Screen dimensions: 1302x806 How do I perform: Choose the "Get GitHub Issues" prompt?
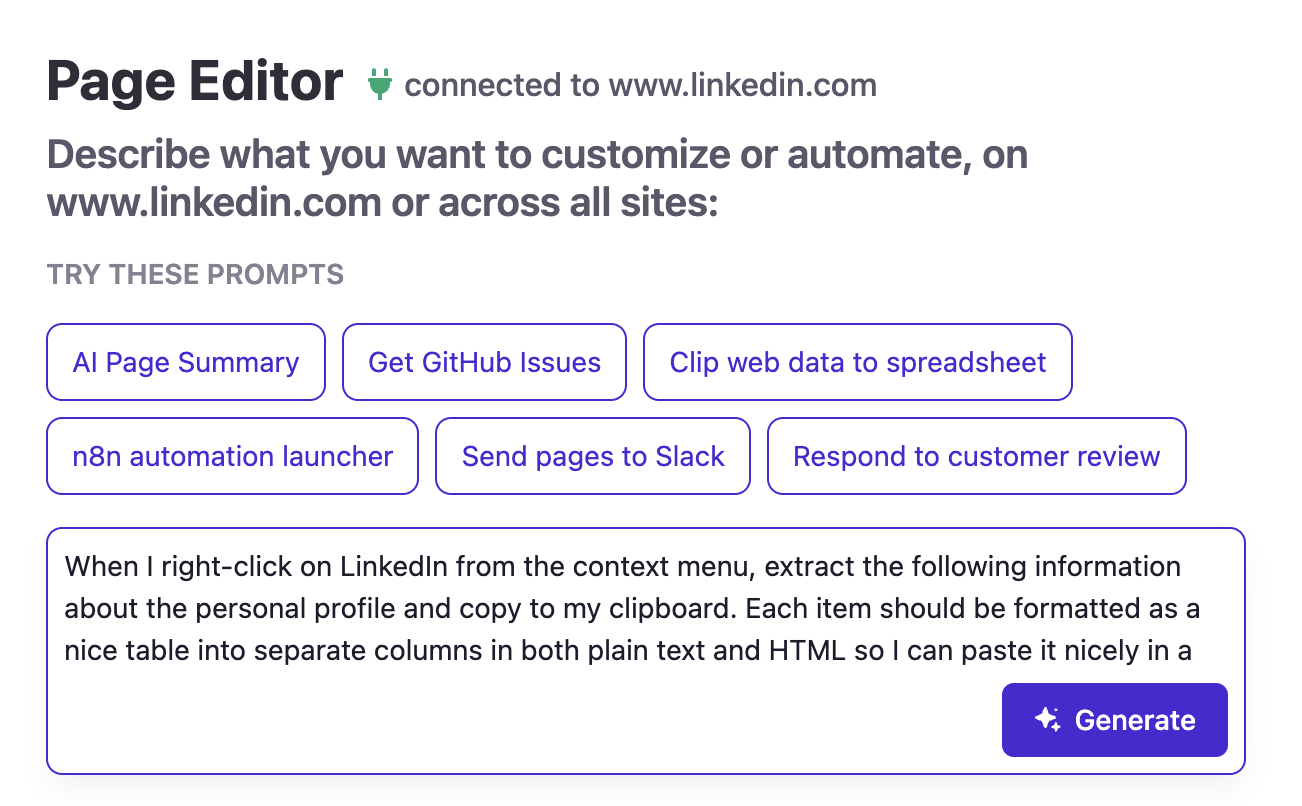pyautogui.click(x=484, y=362)
